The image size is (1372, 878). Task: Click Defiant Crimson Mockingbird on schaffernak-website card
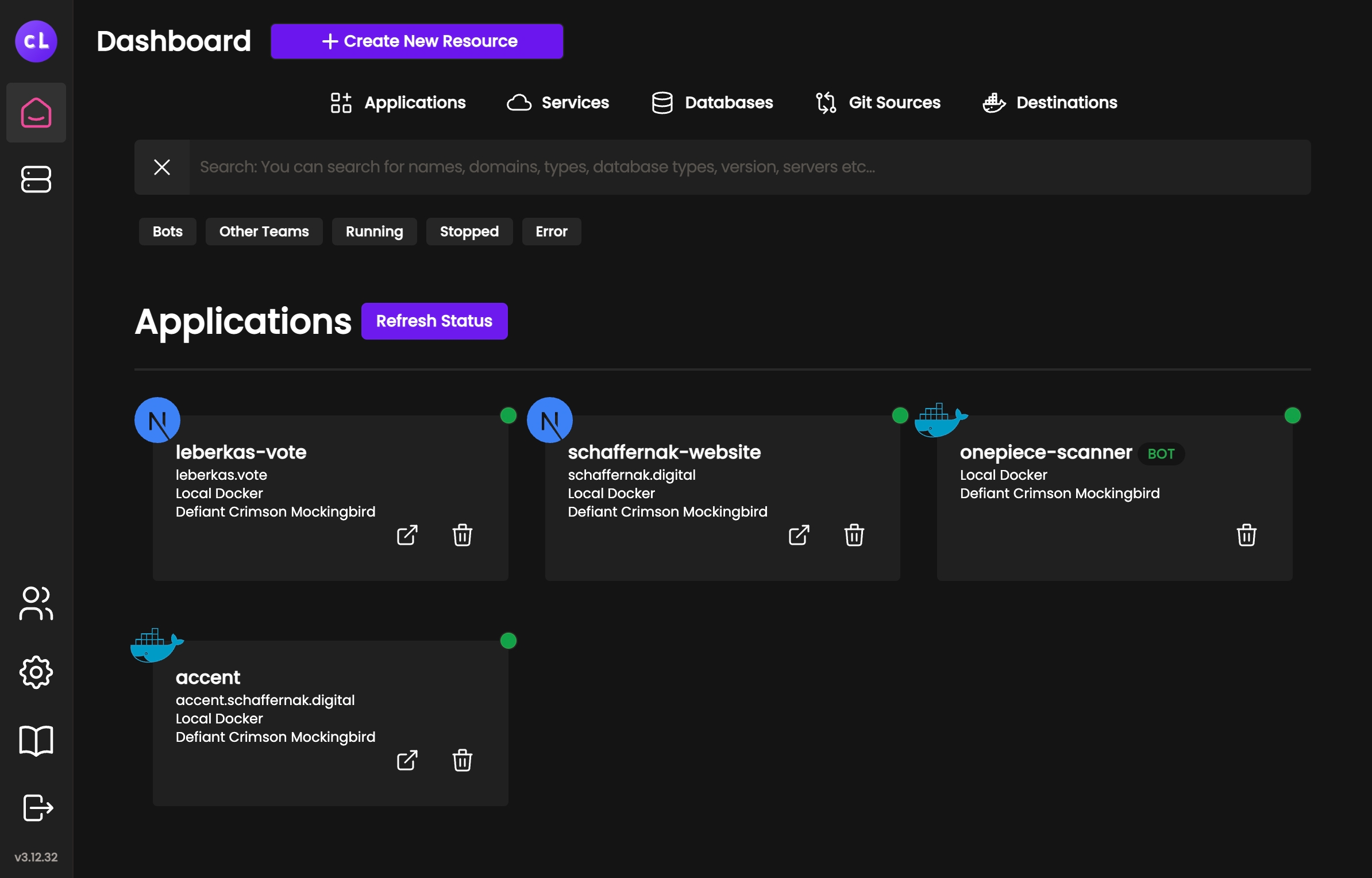[x=668, y=512]
